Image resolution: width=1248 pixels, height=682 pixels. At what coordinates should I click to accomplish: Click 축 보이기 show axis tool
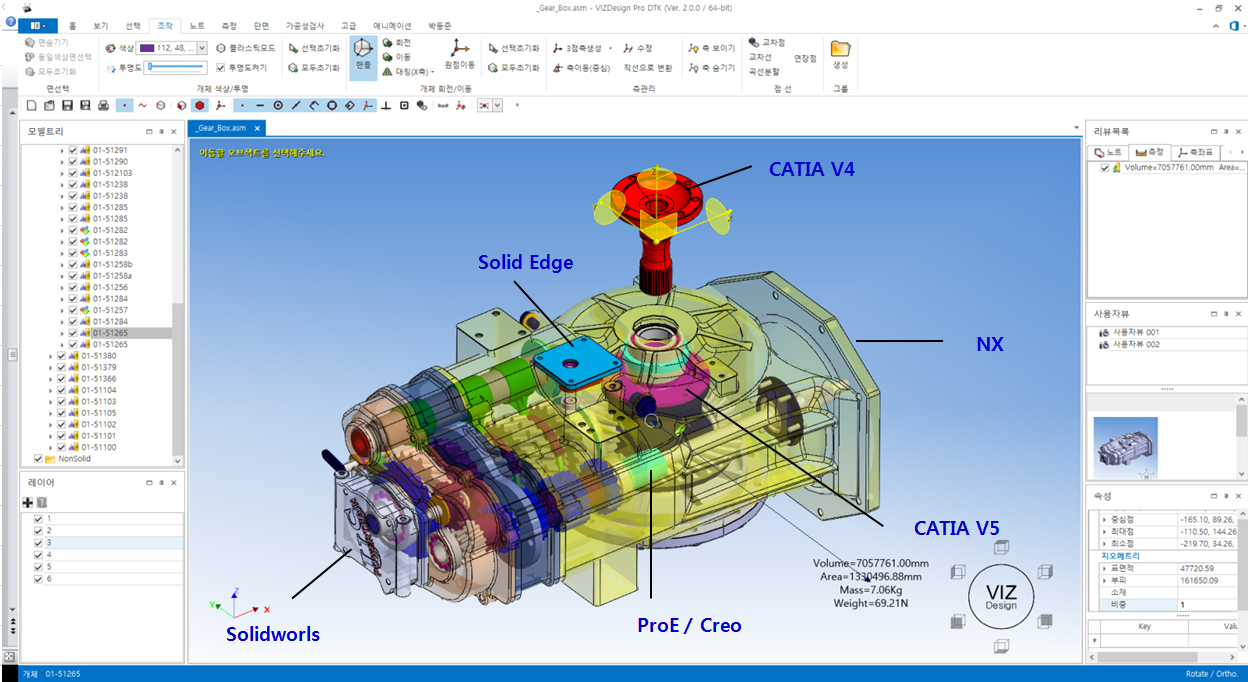pos(712,47)
